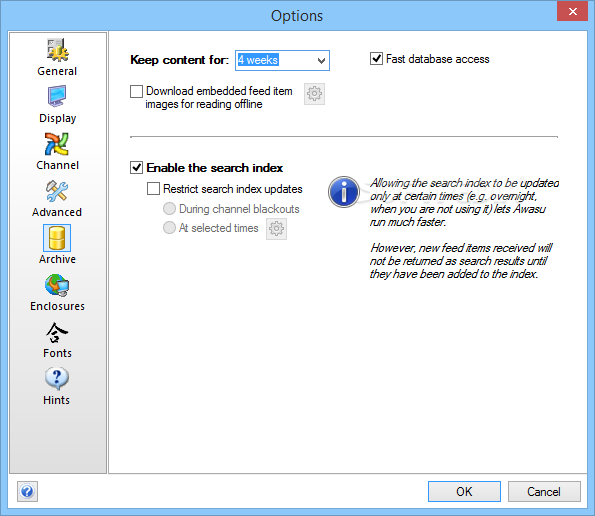Click the Archive label in sidebar
Image resolution: width=595 pixels, height=516 pixels.
57,259
